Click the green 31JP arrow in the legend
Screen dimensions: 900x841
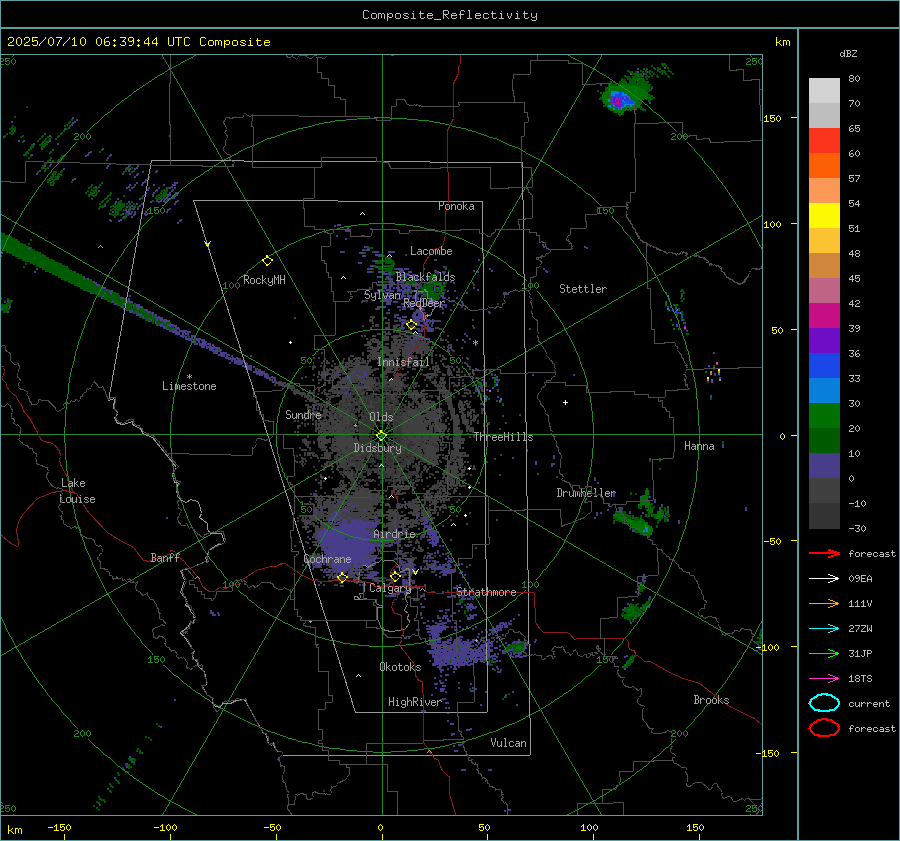click(x=824, y=653)
